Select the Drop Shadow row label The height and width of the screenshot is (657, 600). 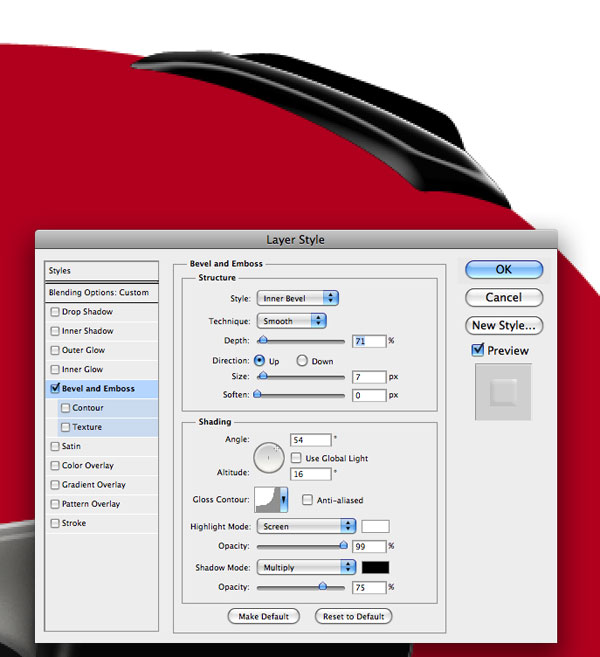87,312
